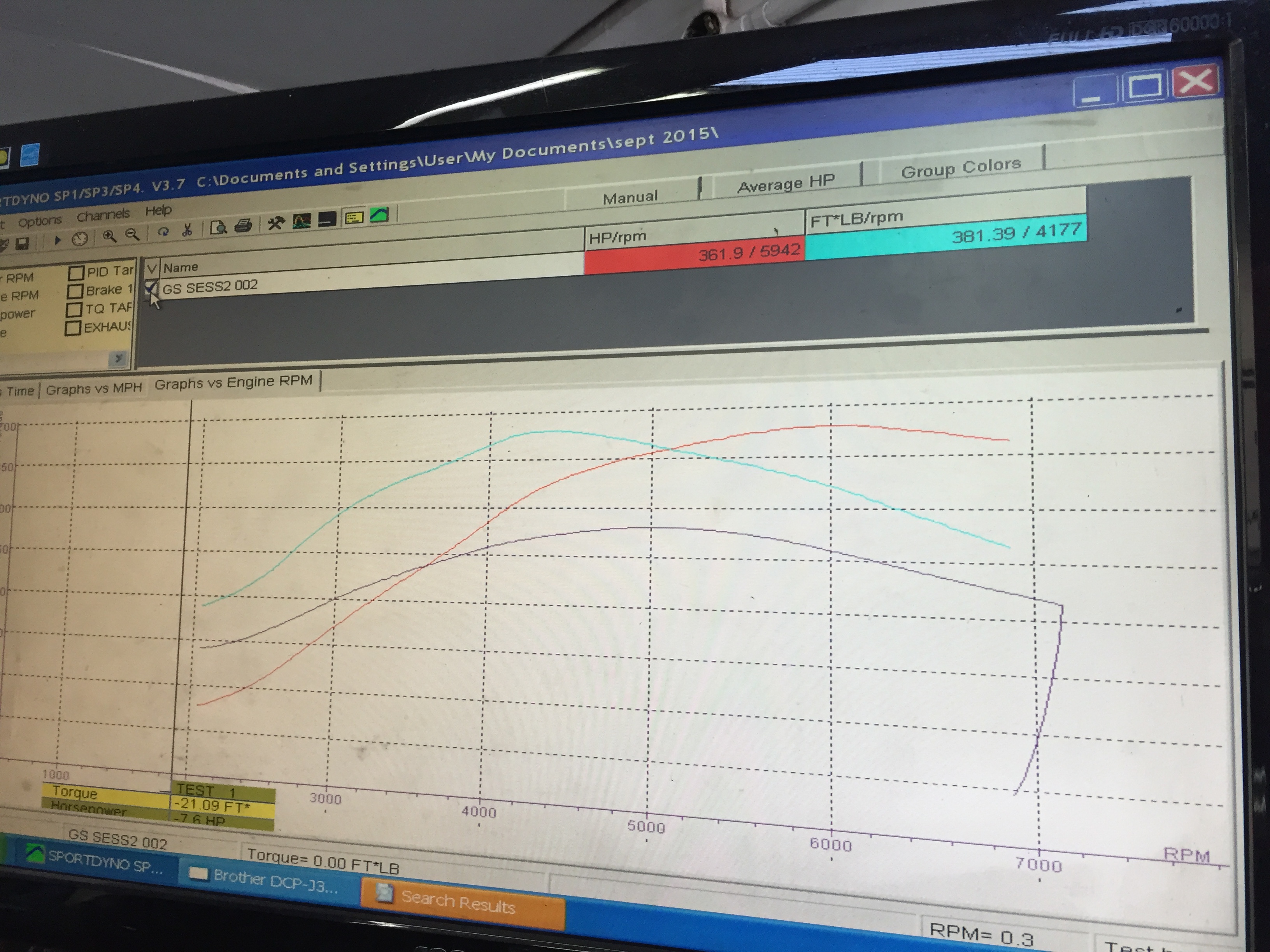The width and height of the screenshot is (1270, 952).
Task: Open print preview page icon
Action: pos(218,228)
